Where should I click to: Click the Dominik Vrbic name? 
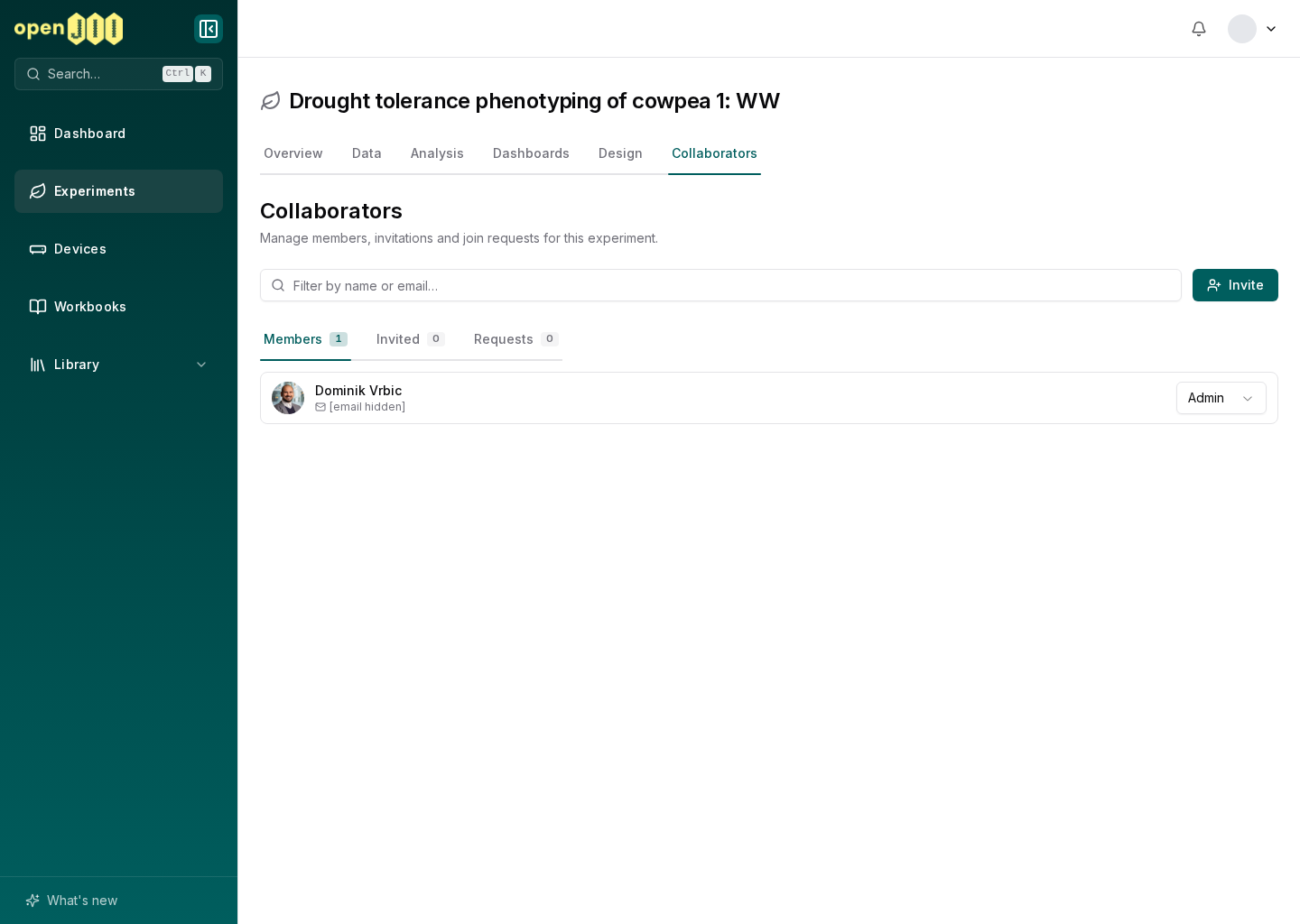click(358, 391)
